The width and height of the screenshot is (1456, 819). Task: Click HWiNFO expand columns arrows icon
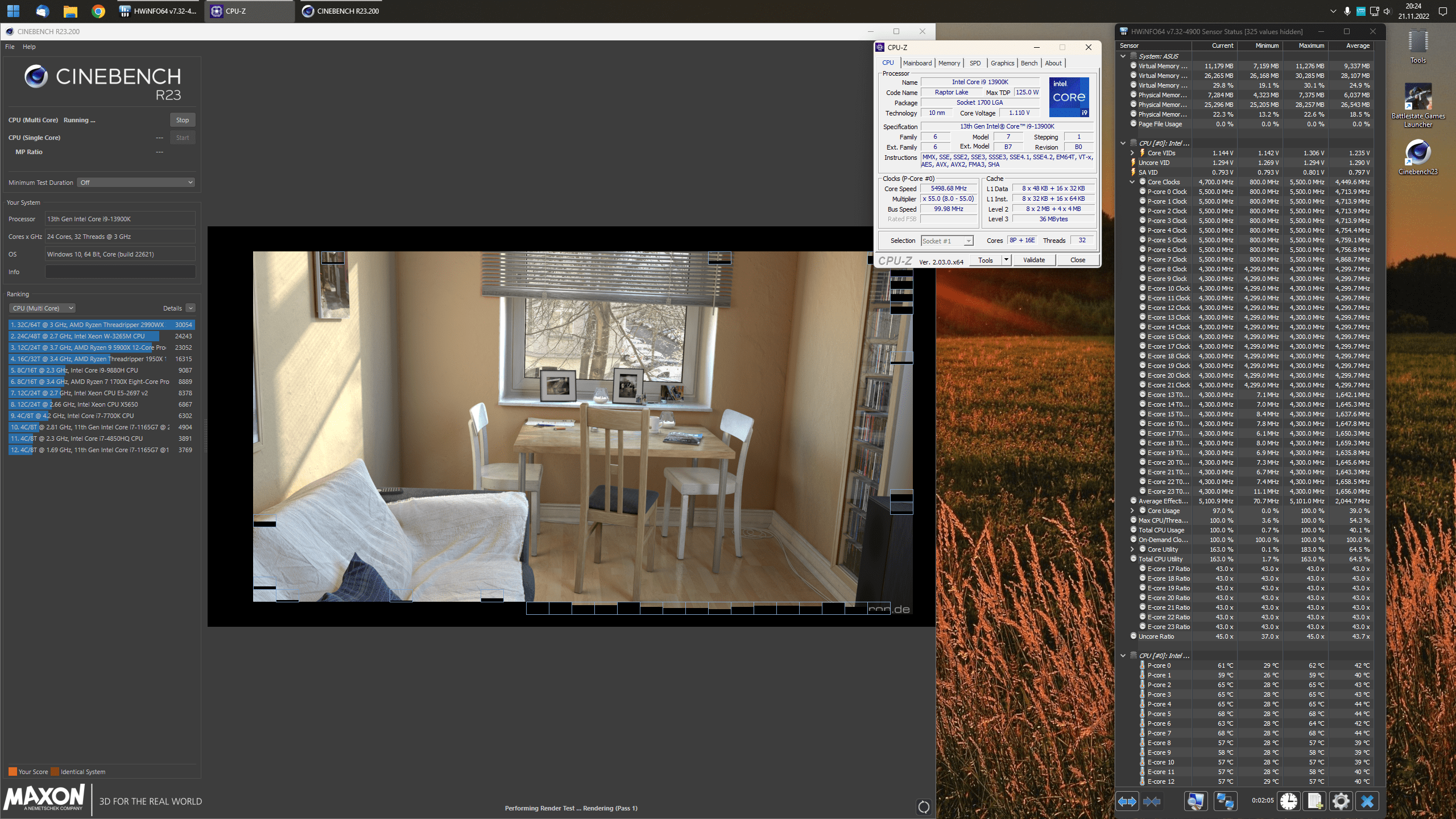1127,801
